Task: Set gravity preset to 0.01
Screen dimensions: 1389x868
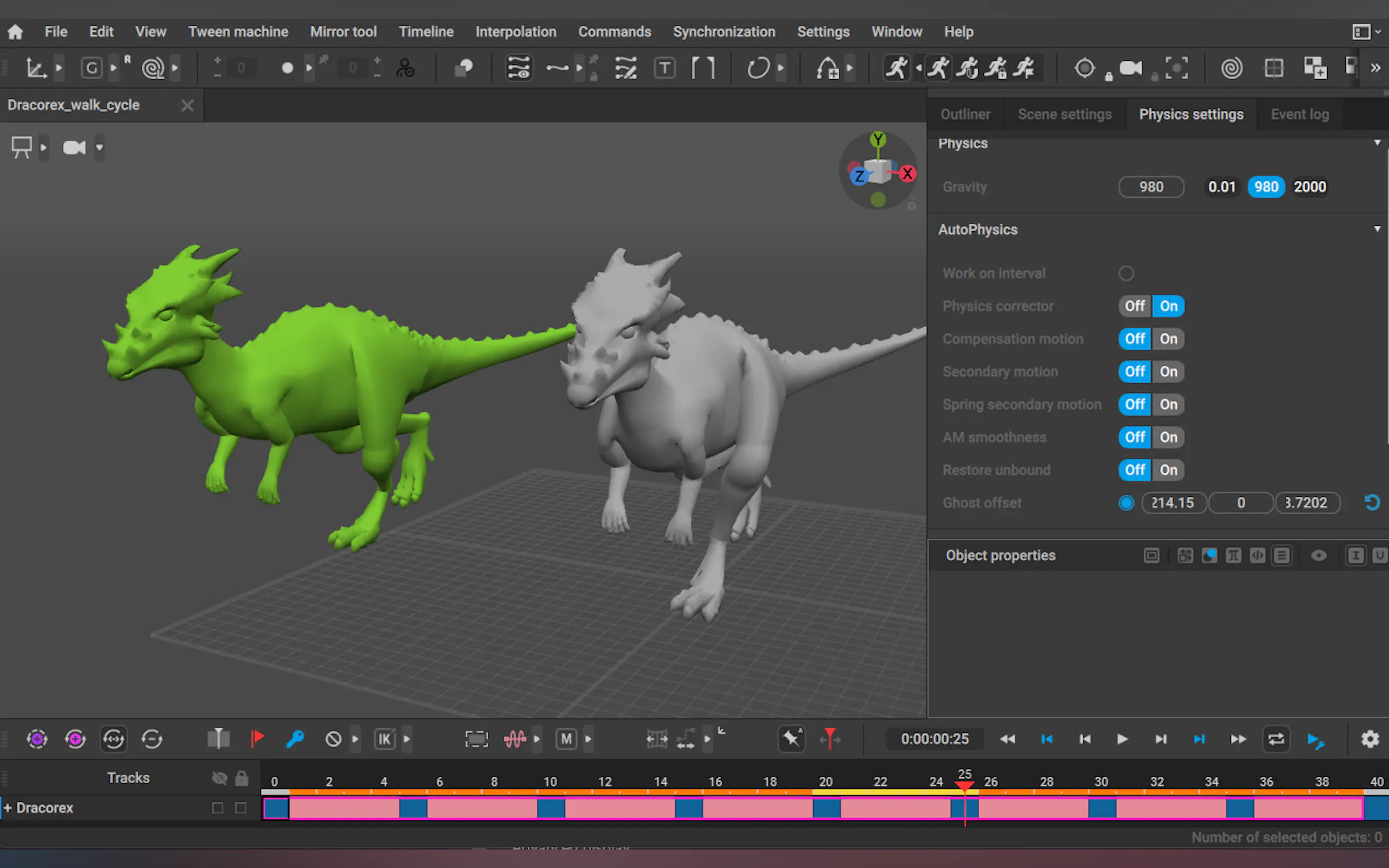Action: click(1221, 187)
